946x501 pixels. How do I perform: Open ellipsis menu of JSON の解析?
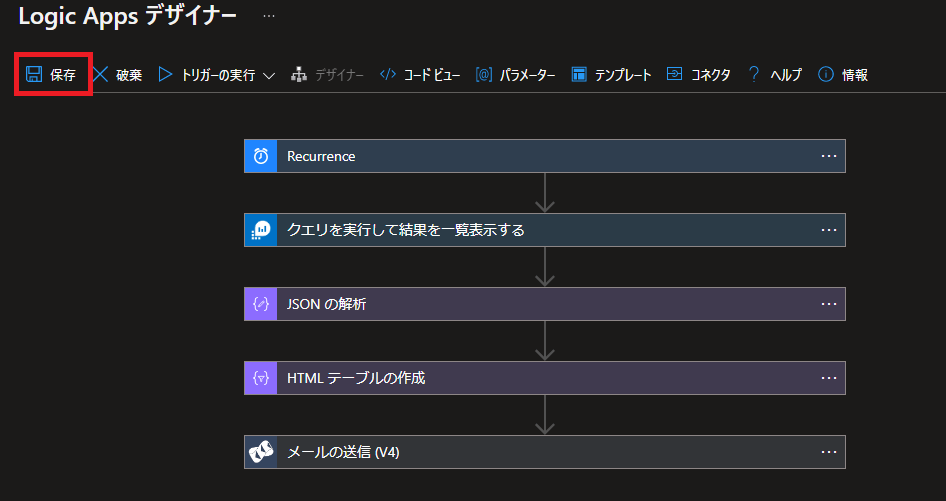pos(829,304)
